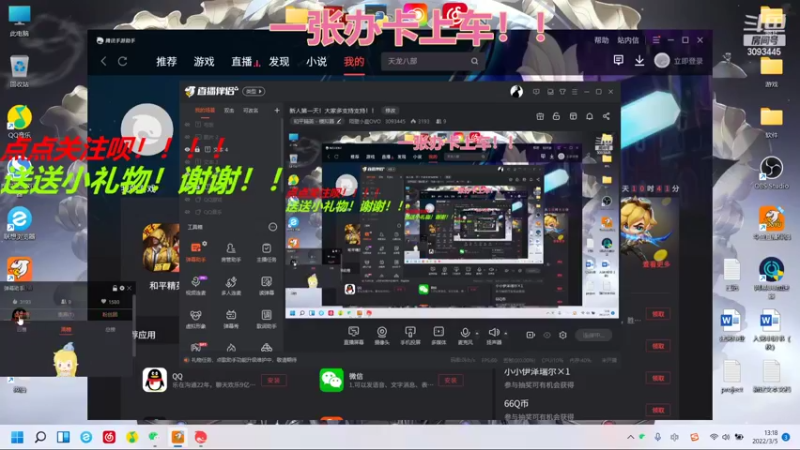This screenshot has width=800, height=450.
Task: Switch to 小说 tab
Action: coord(316,62)
